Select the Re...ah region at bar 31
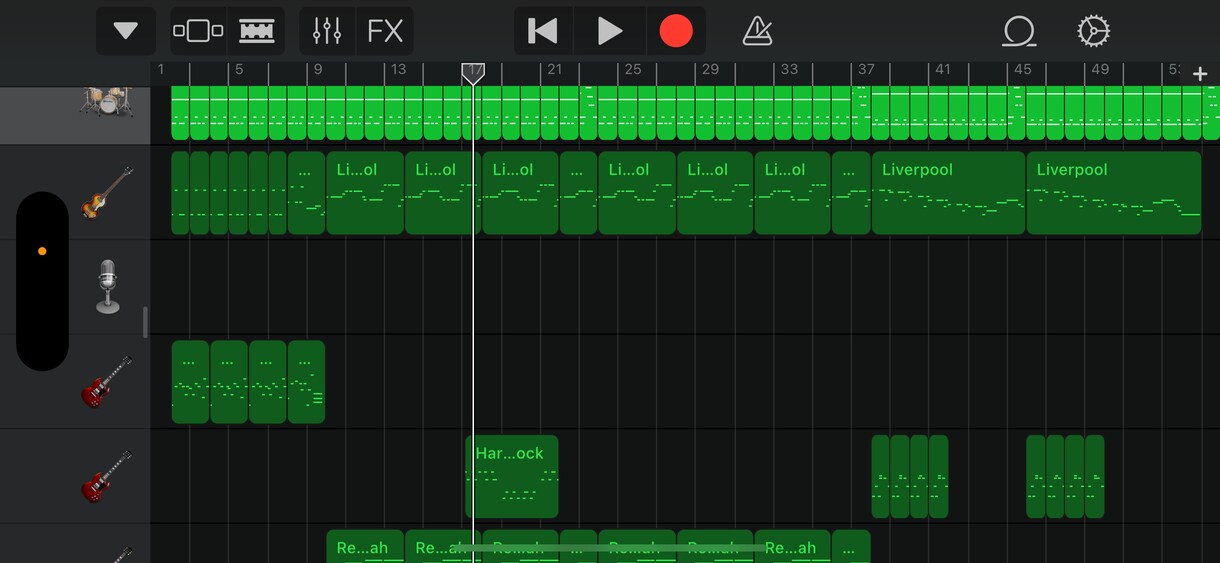The image size is (1220, 563). (x=792, y=546)
